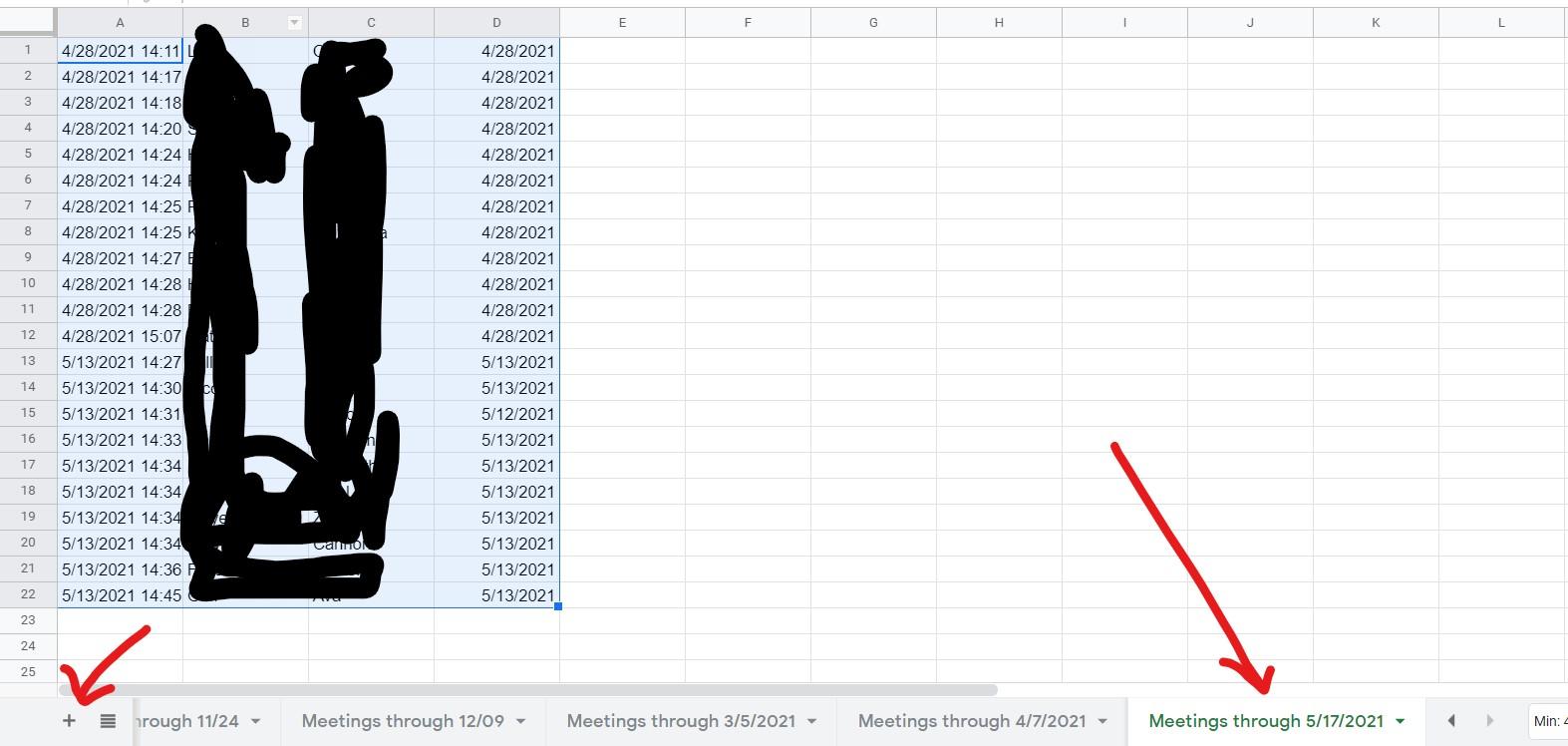Select column A header
1568x746 pixels.
[121, 23]
